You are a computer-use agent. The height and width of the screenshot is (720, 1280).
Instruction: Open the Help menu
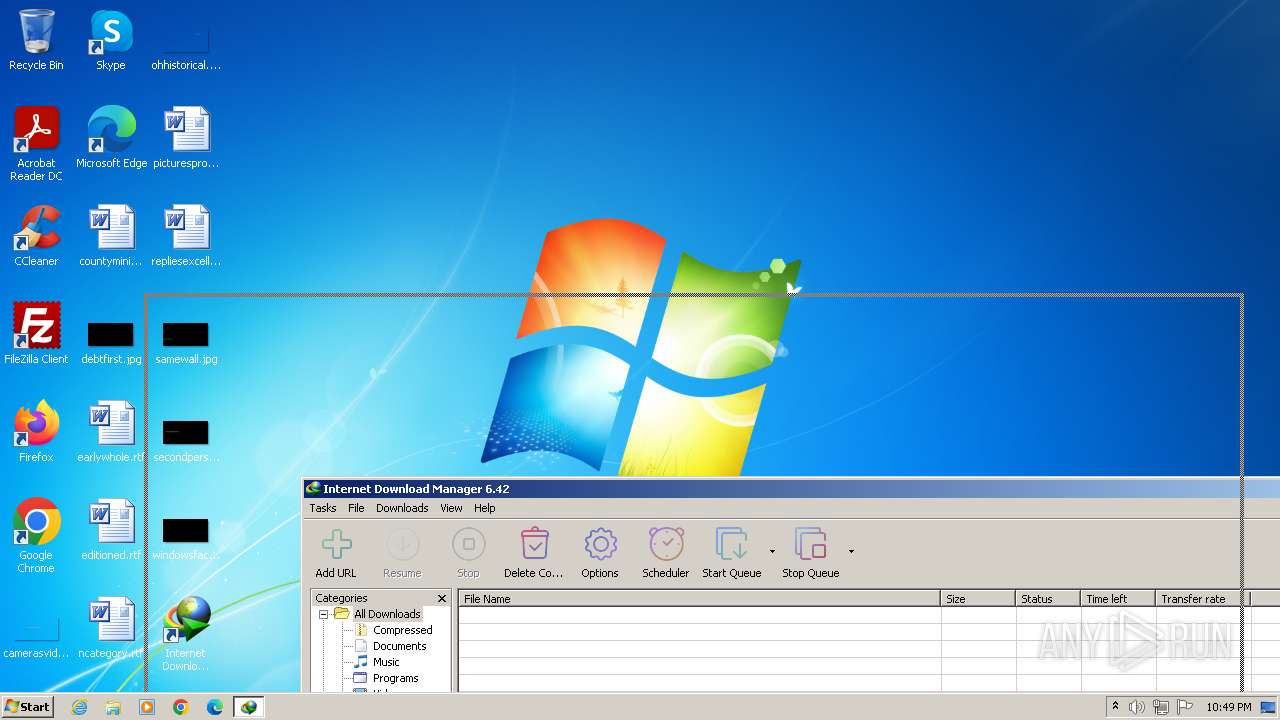(x=485, y=508)
